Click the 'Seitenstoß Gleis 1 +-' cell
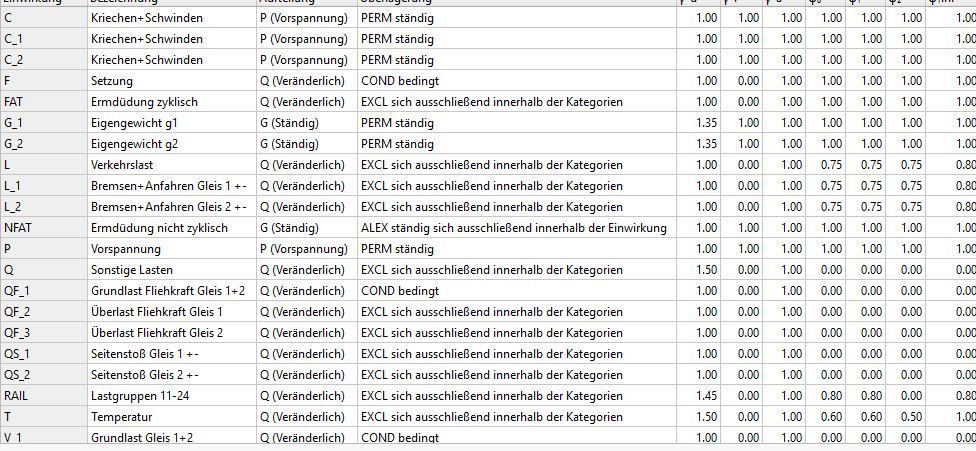The image size is (976, 451). pyautogui.click(x=172, y=354)
